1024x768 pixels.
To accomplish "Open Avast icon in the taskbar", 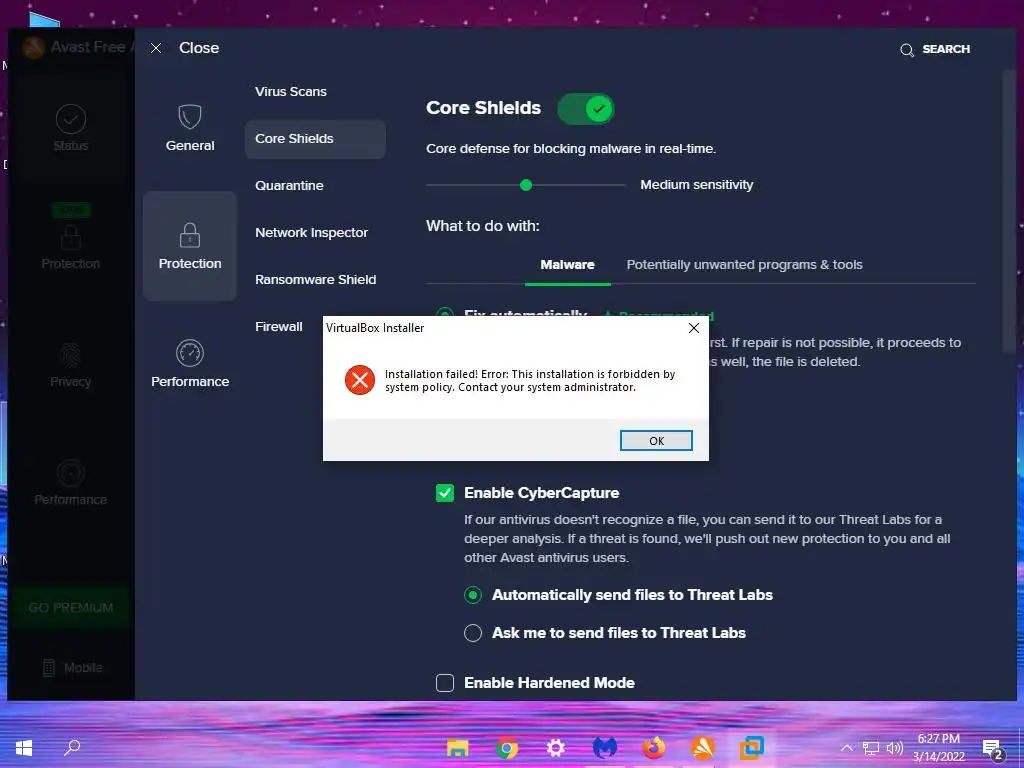I will (x=703, y=748).
